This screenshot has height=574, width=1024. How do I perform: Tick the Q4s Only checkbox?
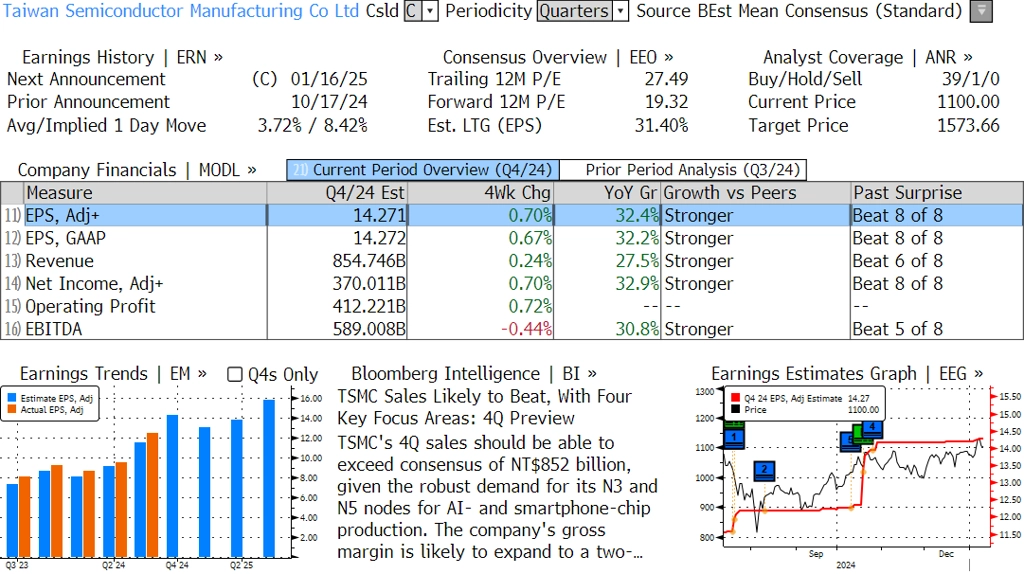(234, 374)
